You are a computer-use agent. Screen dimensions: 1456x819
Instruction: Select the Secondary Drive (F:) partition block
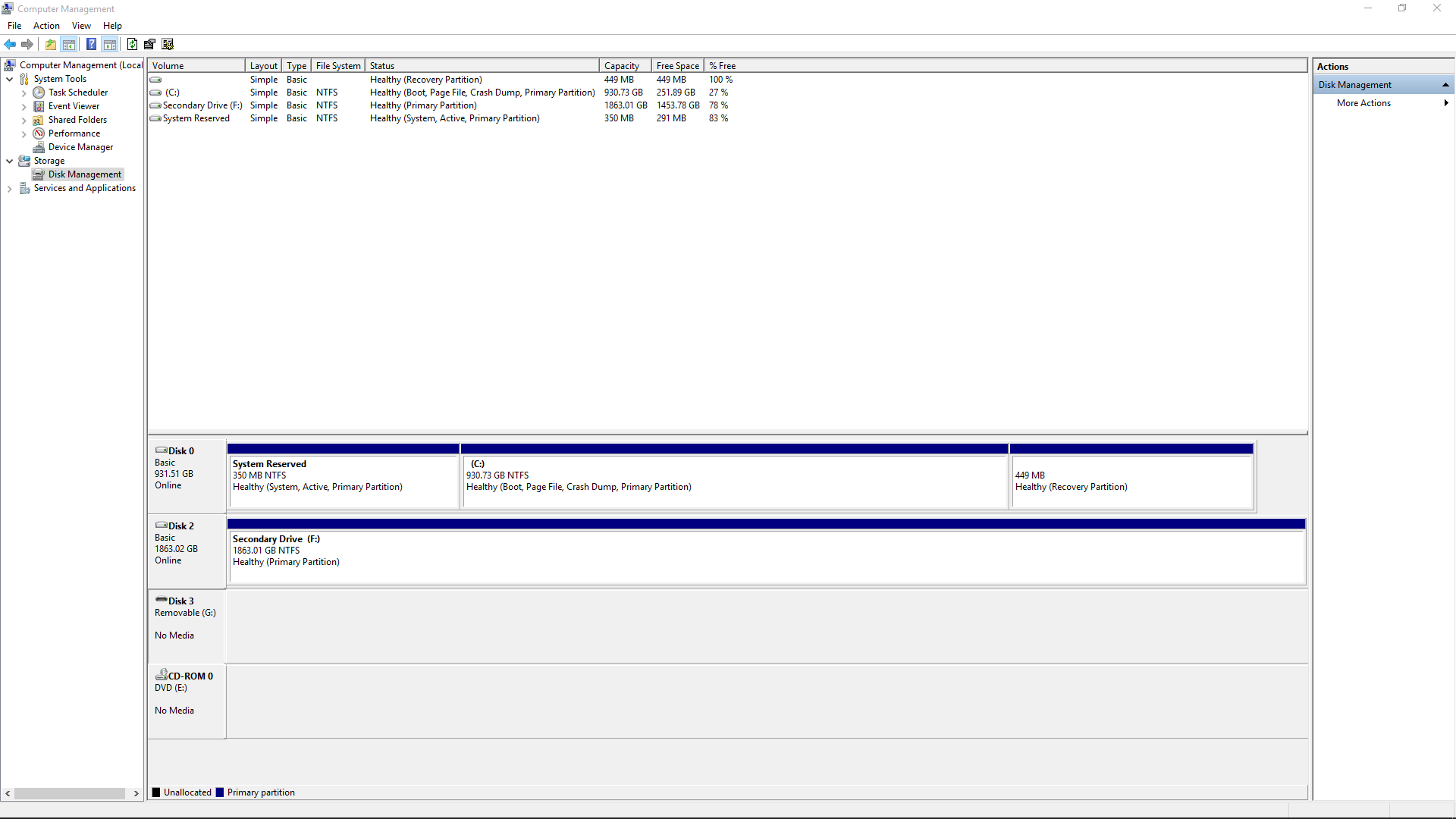tap(766, 557)
